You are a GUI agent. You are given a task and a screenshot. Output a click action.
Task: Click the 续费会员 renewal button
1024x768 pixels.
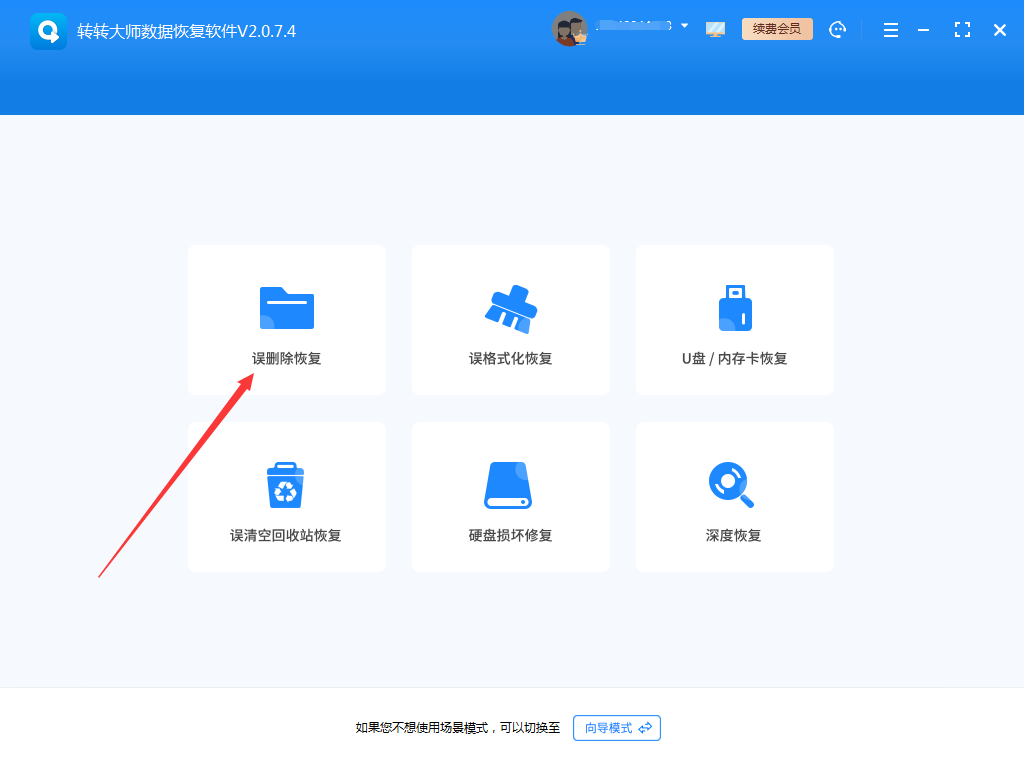point(777,29)
